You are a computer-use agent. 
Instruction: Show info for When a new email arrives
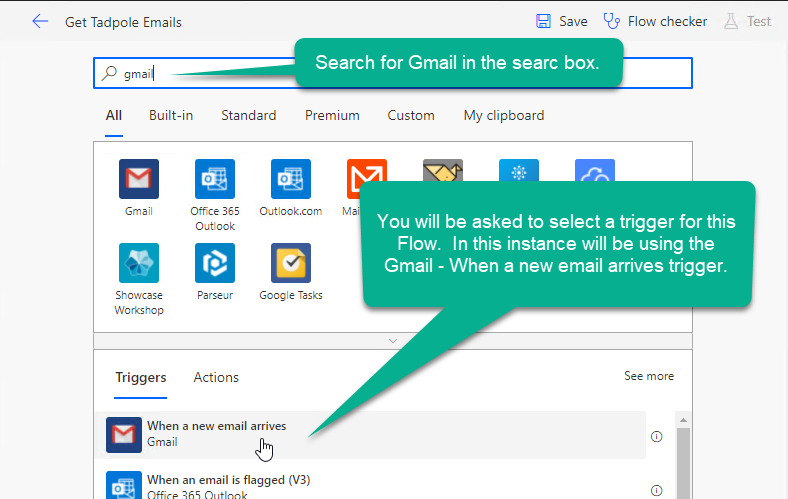pyautogui.click(x=656, y=436)
